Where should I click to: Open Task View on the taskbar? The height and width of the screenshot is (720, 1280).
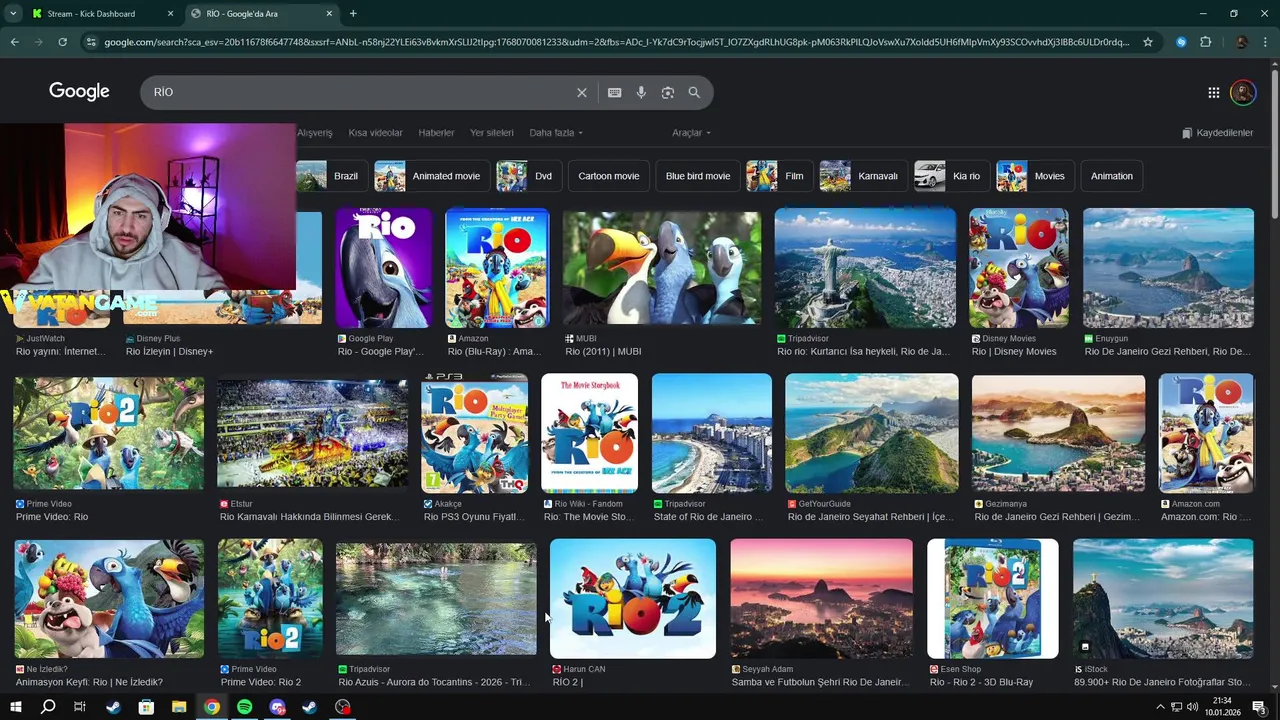coord(80,707)
